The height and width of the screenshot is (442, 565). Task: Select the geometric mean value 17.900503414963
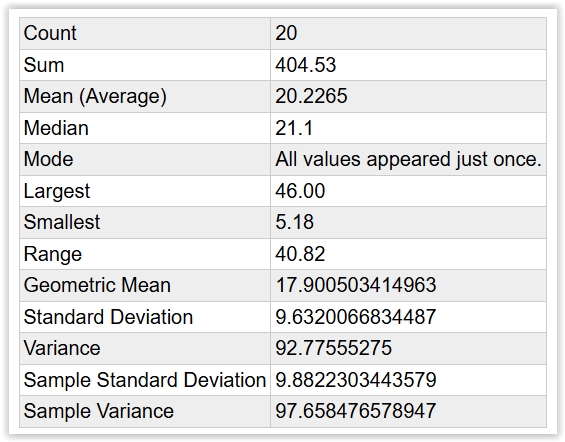pos(356,285)
